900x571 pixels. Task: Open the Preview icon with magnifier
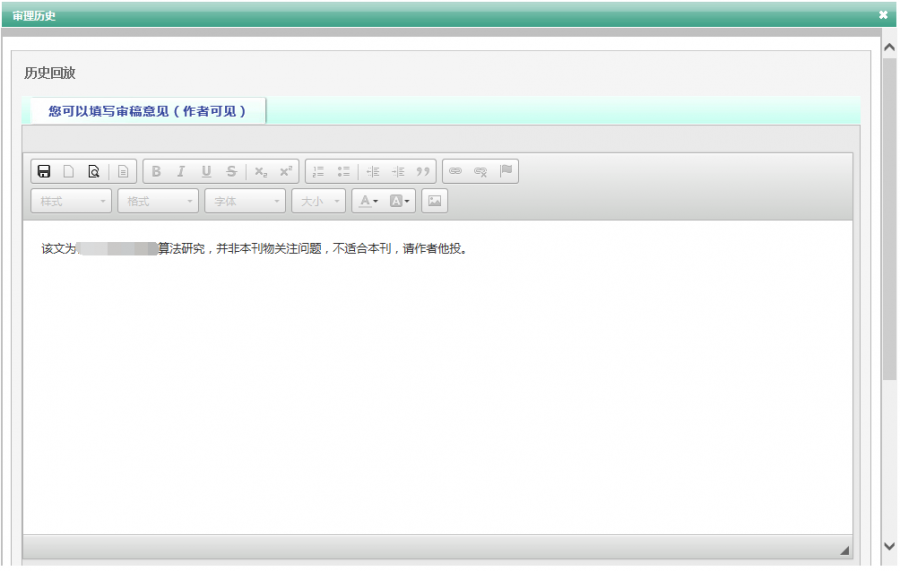click(94, 171)
